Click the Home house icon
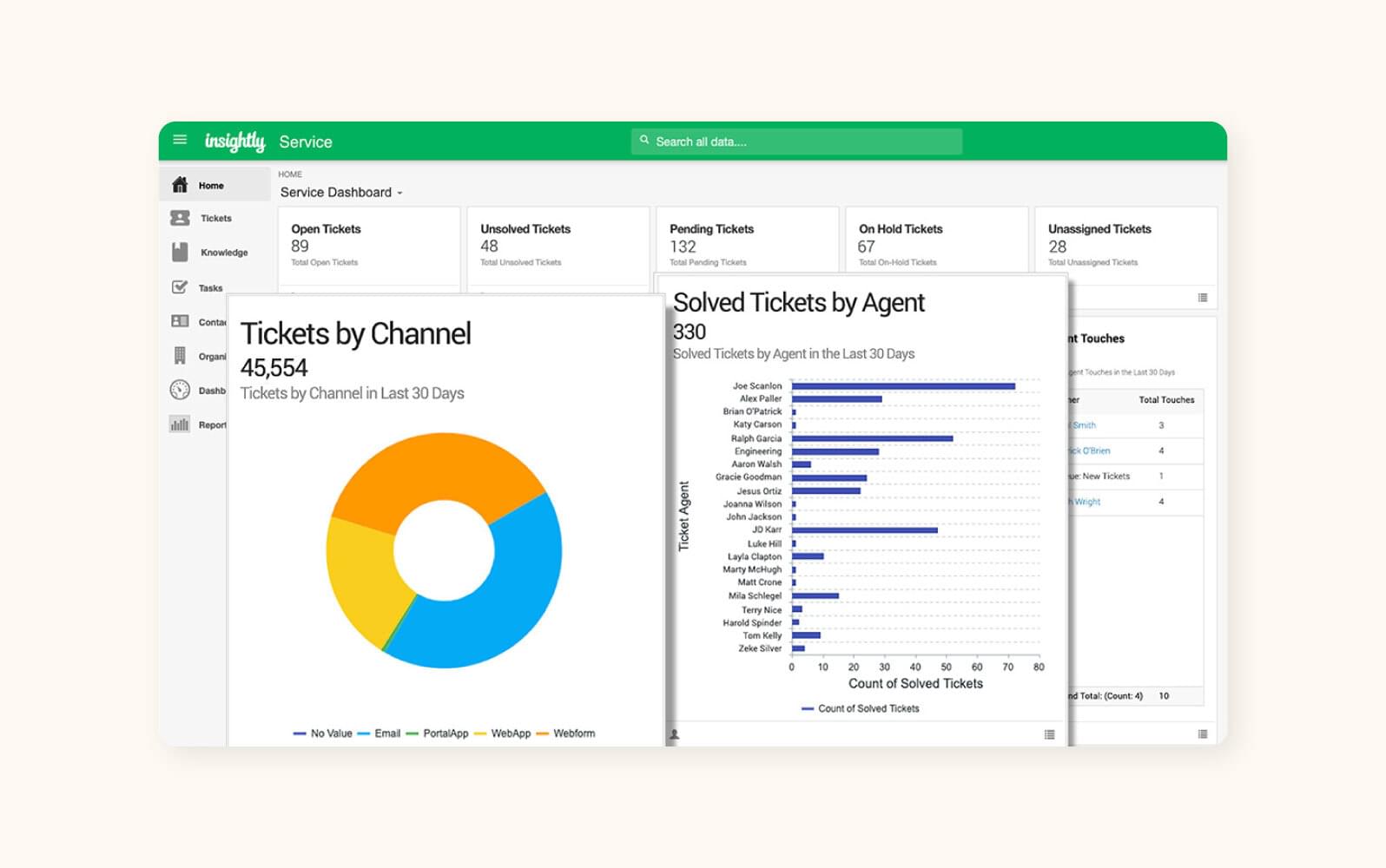The image size is (1386, 868). pyautogui.click(x=180, y=185)
